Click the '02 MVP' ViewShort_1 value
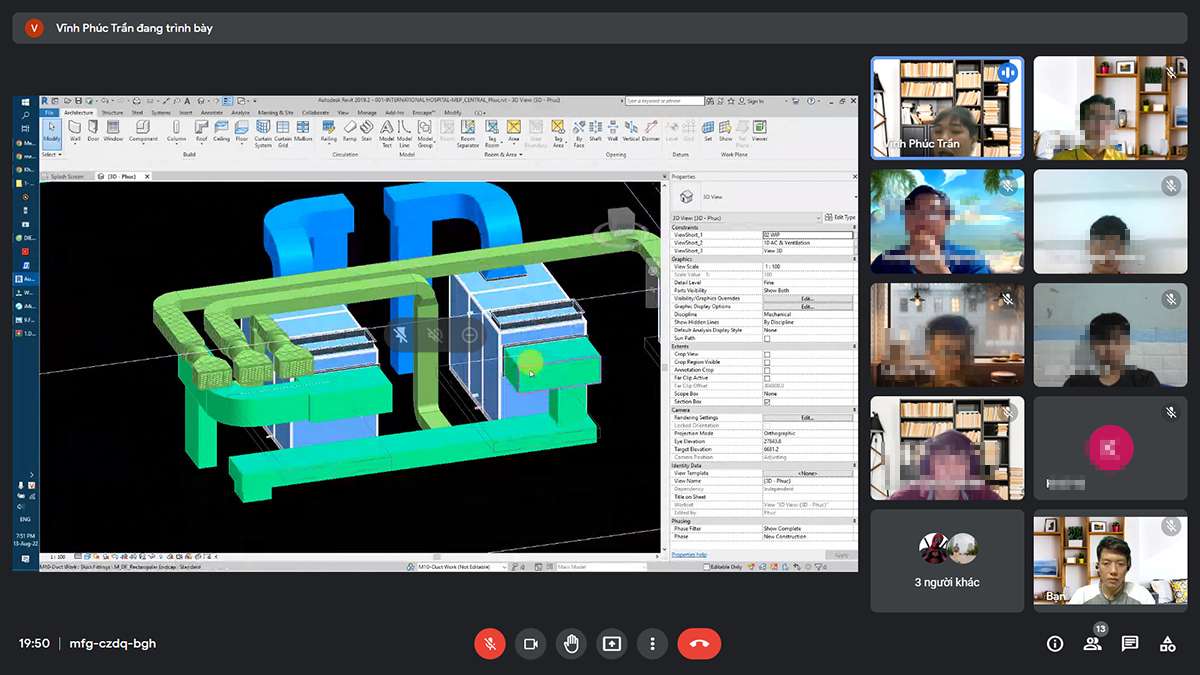This screenshot has height=675, width=1200. (808, 235)
